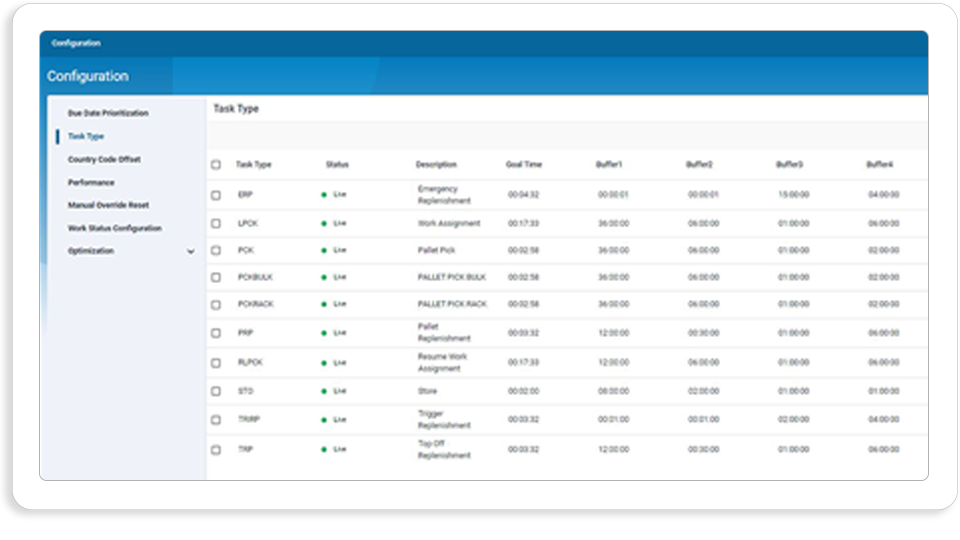Tick the TRP row checkbox
This screenshot has width=960, height=540.
click(216, 450)
